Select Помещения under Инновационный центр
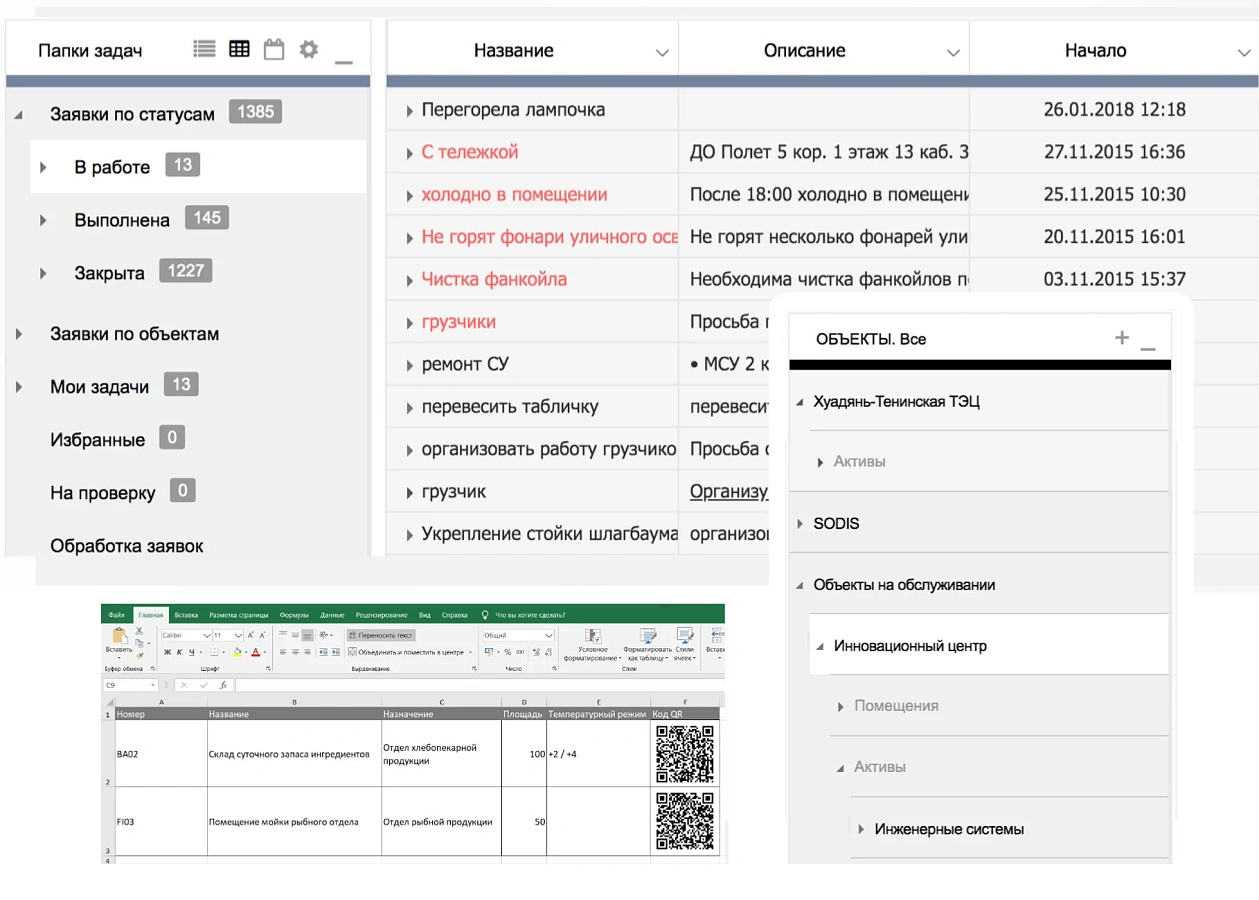1259x900 pixels. coord(896,706)
